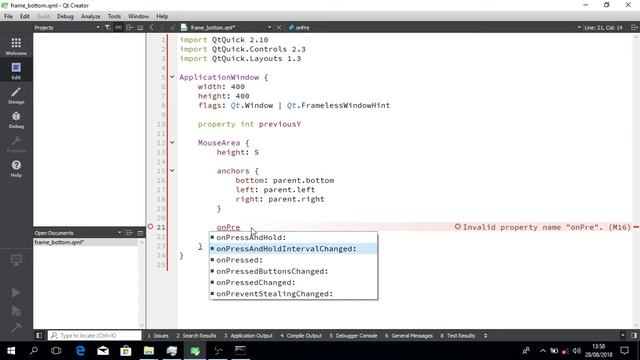Open Microsoft Edge from taskbar

(x=80, y=351)
